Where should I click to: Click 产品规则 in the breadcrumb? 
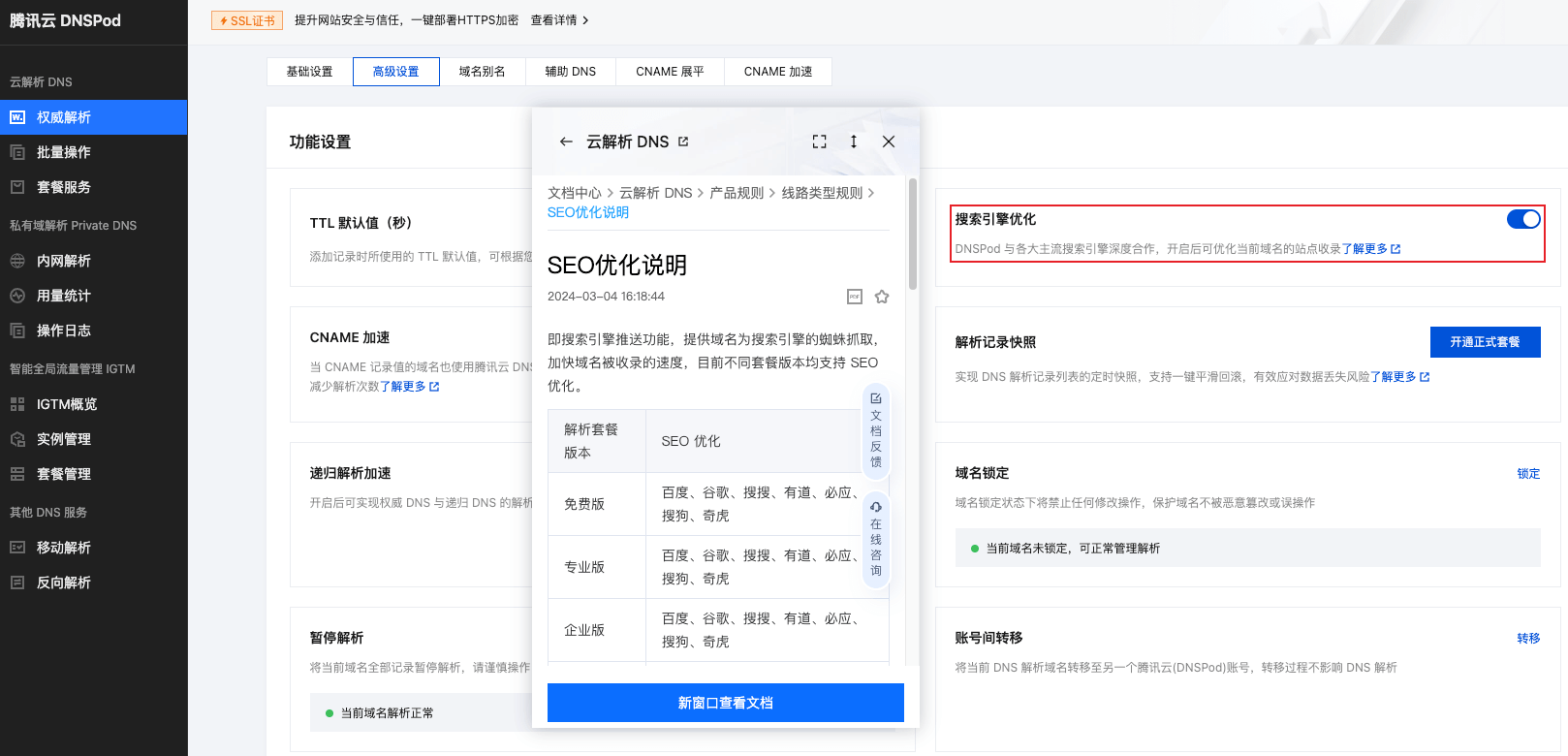click(737, 193)
